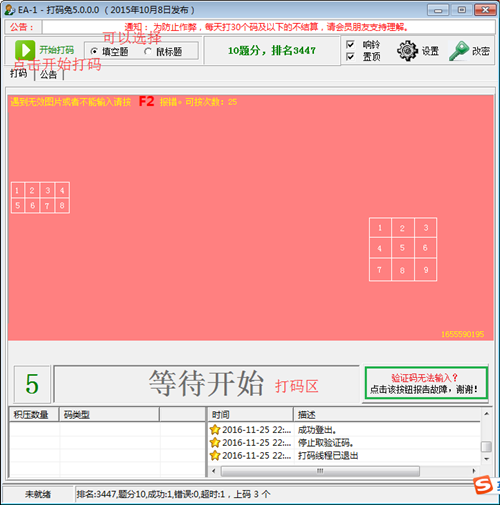The image size is (500, 505).
Task: Click the 未就绪 status bar text
Action: [x=38, y=494]
